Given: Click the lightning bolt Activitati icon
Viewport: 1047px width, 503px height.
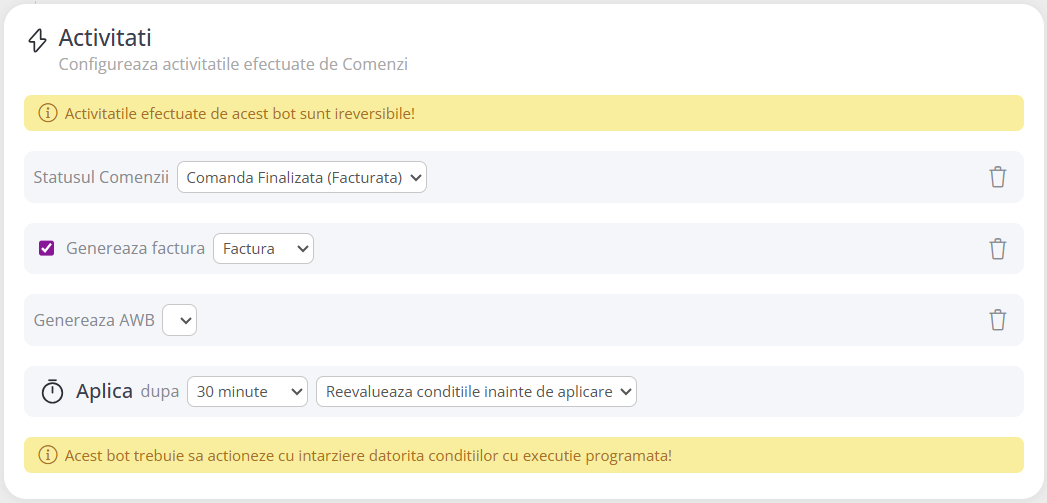Looking at the screenshot, I should (x=37, y=40).
